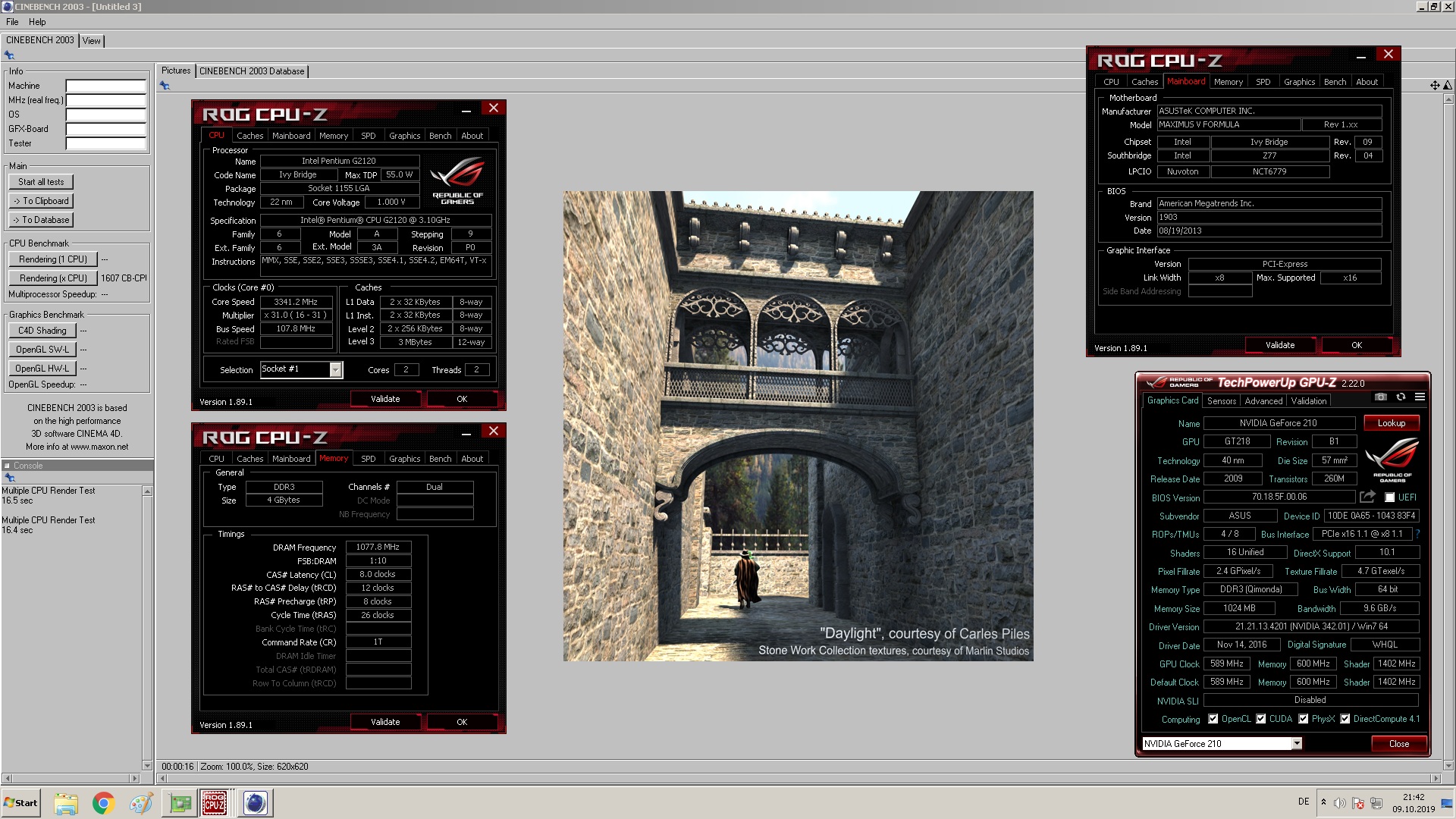The image size is (1456, 819).
Task: Click the ROG logo in CPU-Z processor panel
Action: click(457, 180)
